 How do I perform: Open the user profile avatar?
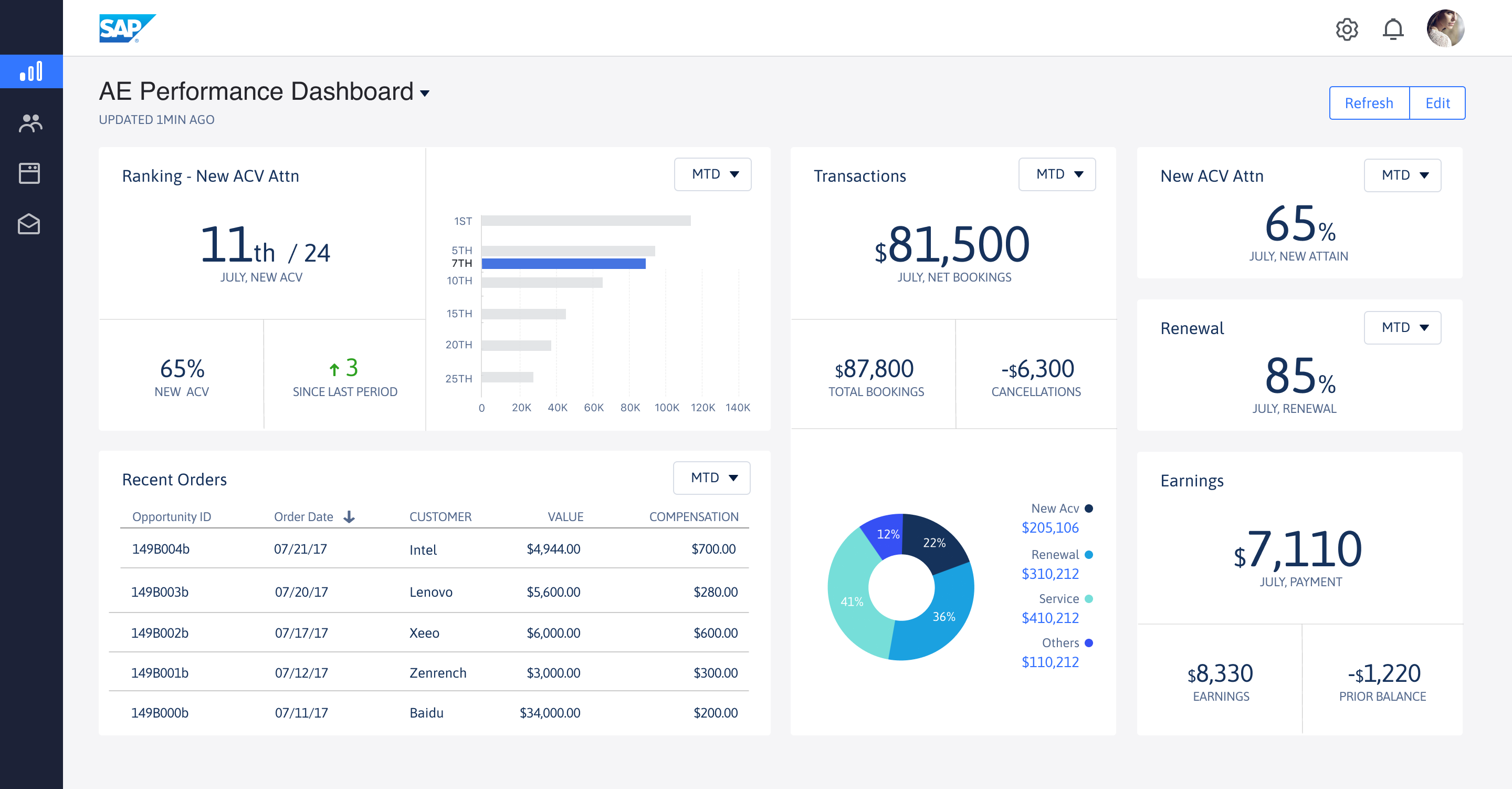tap(1445, 28)
